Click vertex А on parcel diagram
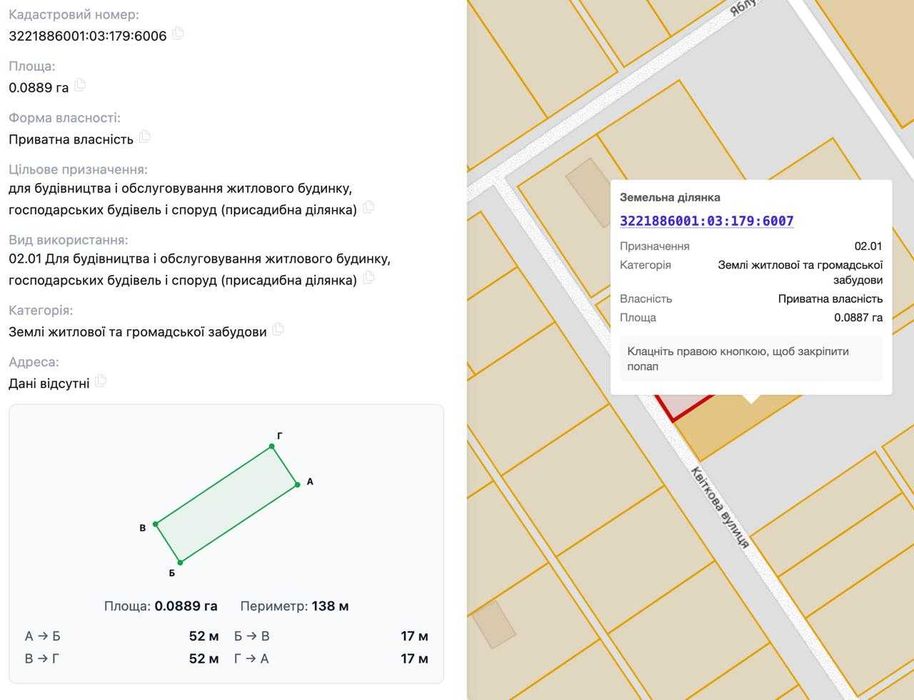The height and width of the screenshot is (700, 914). pos(297,484)
